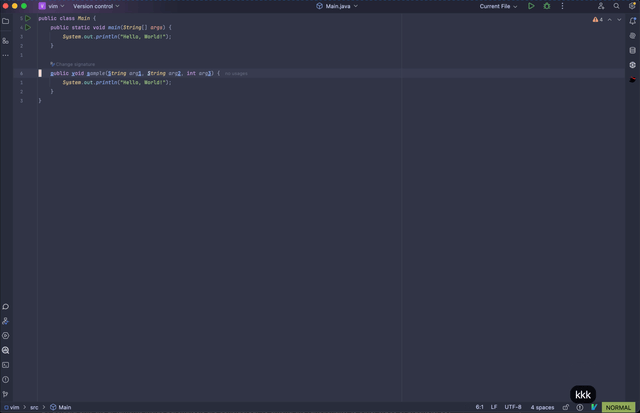Expand the vim project dropdown

(52, 6)
